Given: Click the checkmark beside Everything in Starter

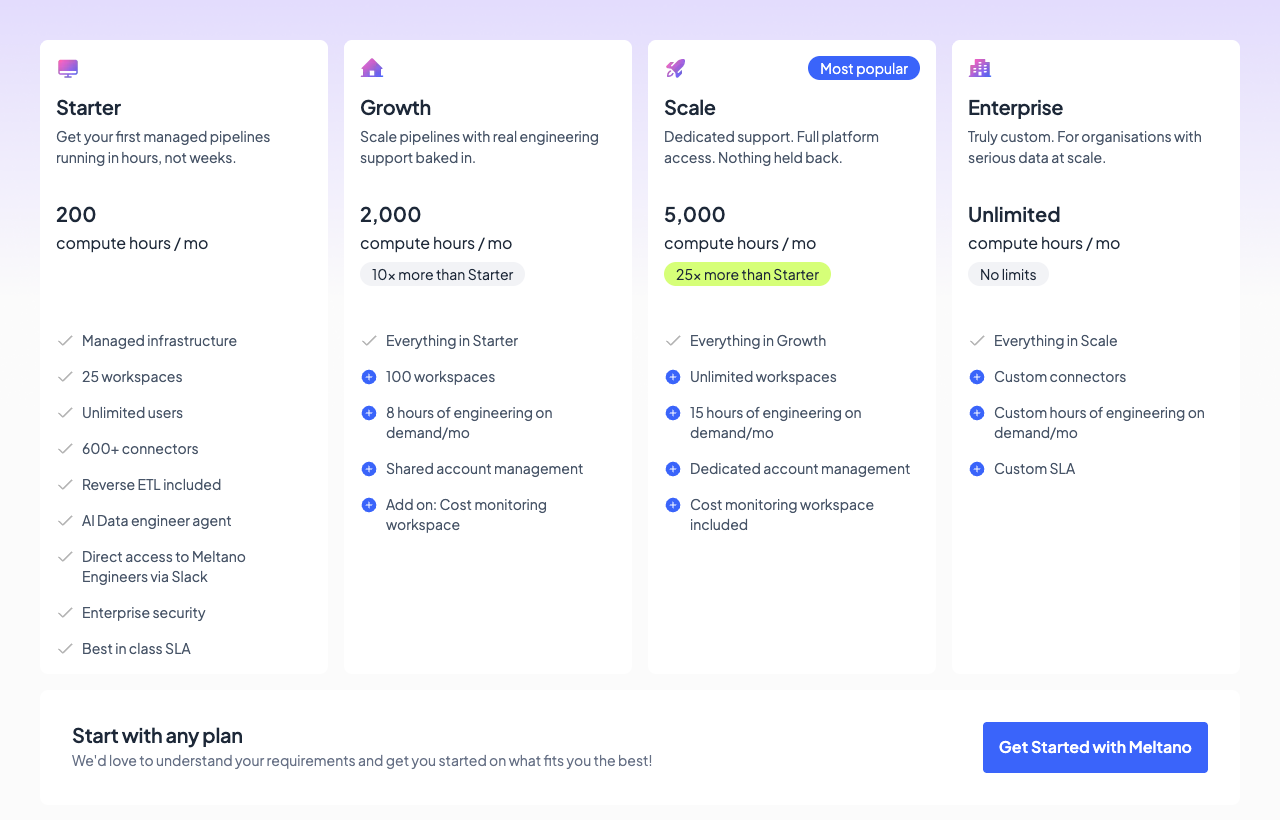Looking at the screenshot, I should [x=369, y=341].
